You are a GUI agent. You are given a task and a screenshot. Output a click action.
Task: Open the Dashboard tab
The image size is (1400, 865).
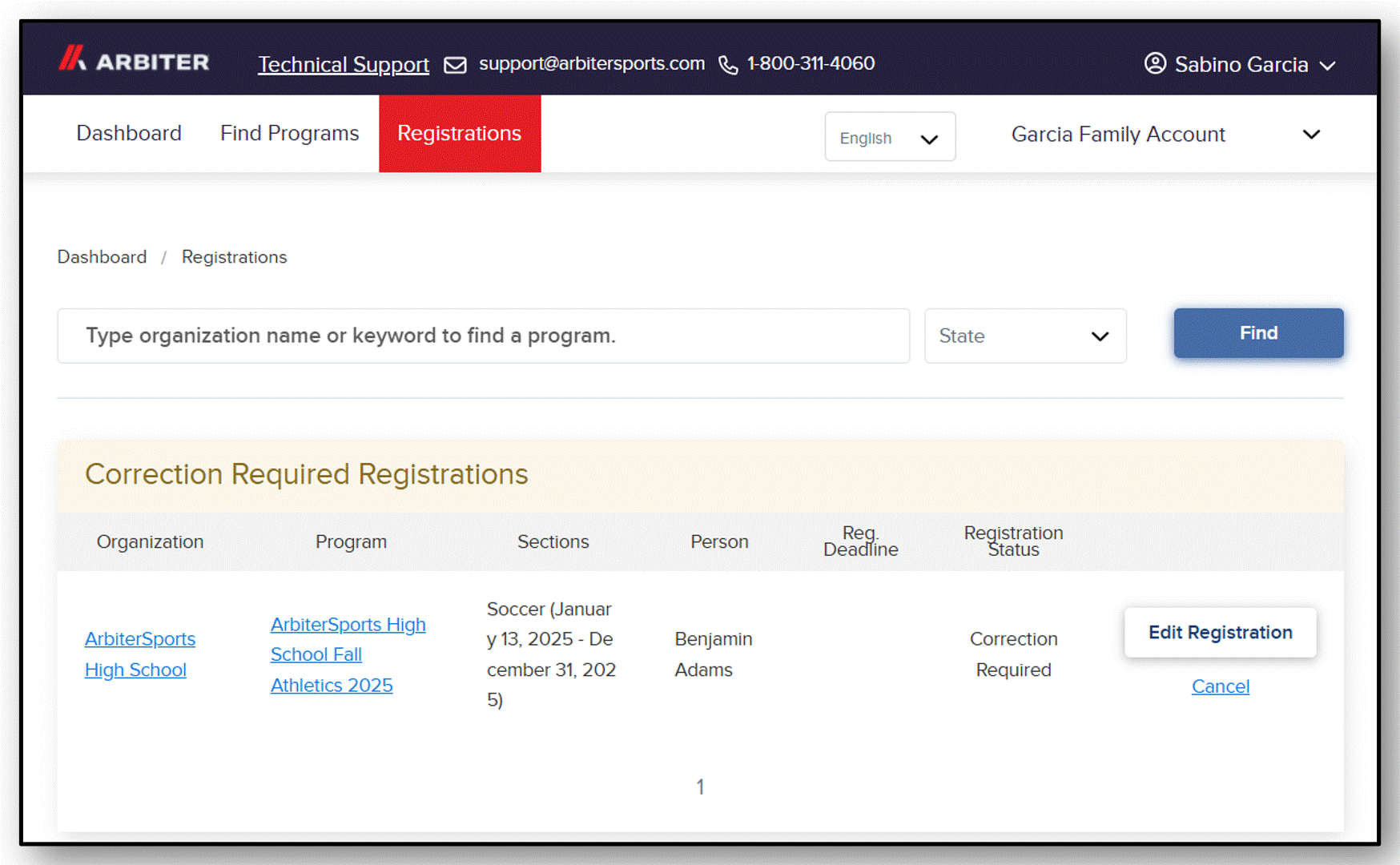pyautogui.click(x=129, y=133)
